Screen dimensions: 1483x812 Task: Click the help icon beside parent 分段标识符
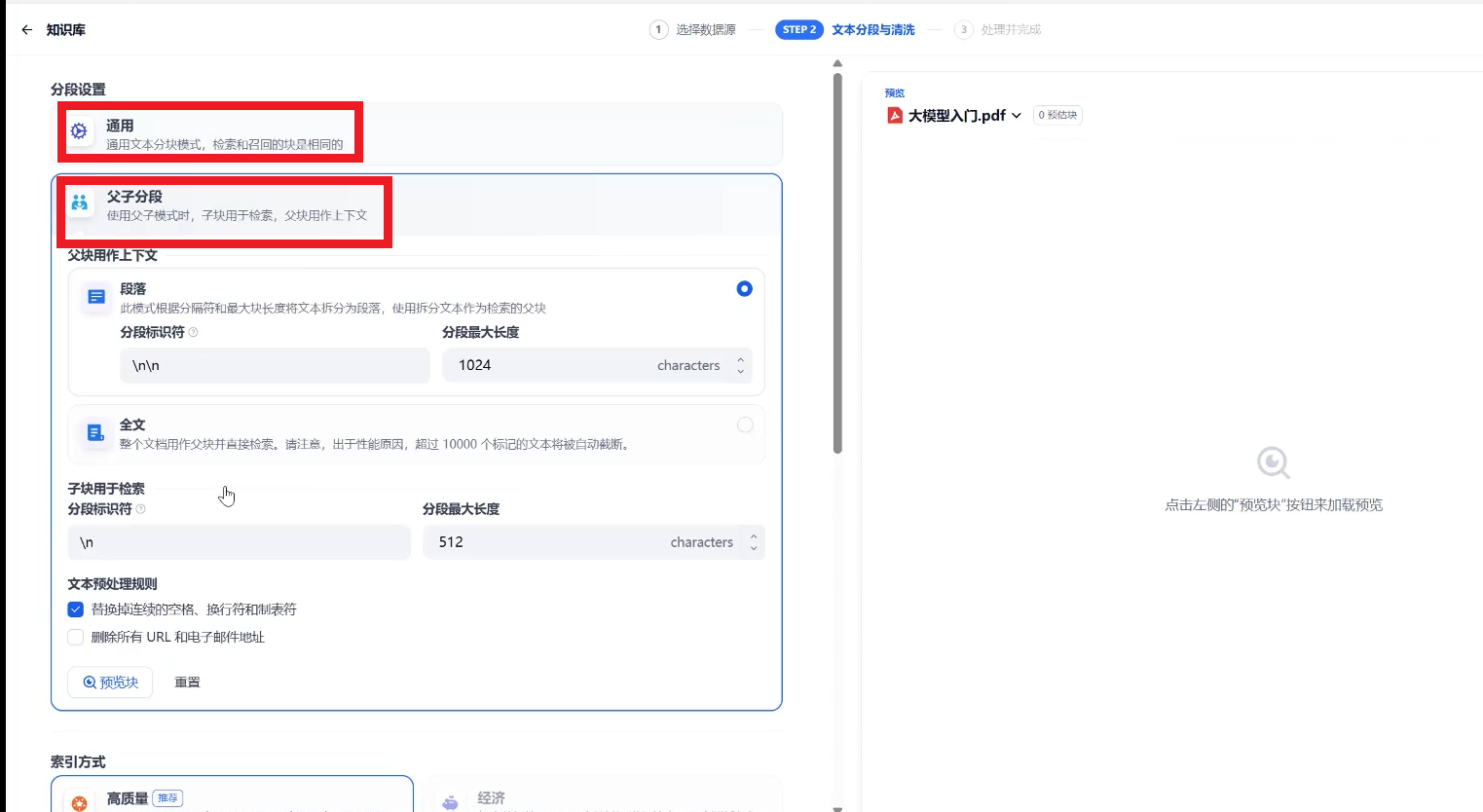coord(193,332)
